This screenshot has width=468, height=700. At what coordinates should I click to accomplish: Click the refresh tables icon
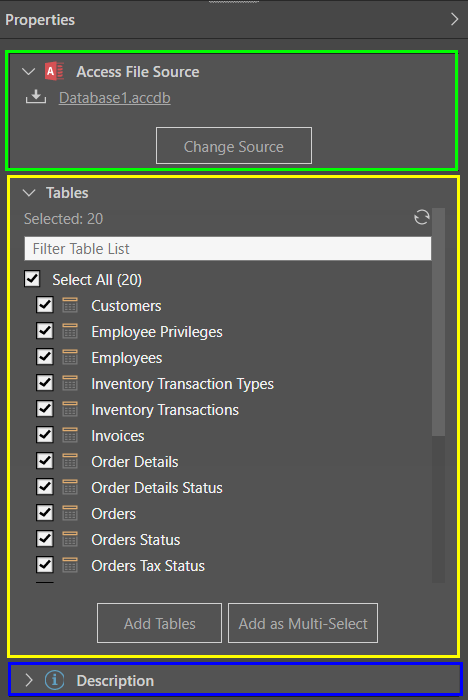(x=422, y=217)
